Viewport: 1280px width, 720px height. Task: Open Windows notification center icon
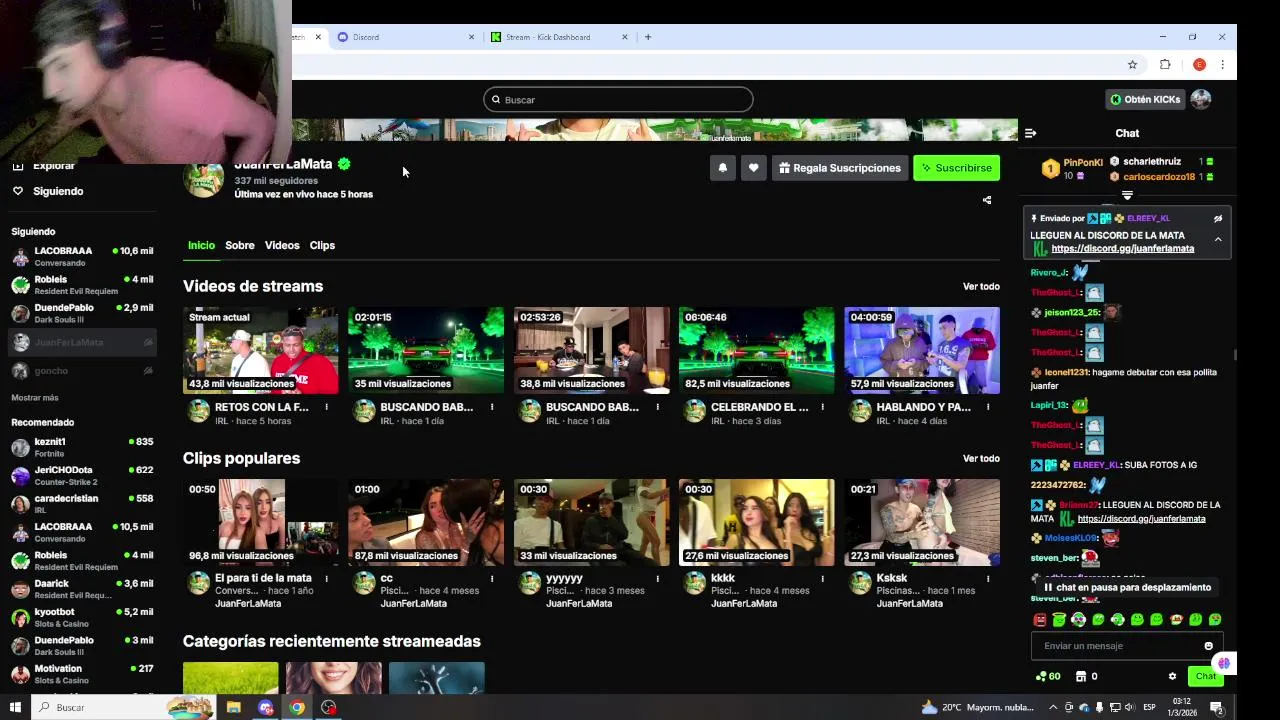(x=1217, y=707)
